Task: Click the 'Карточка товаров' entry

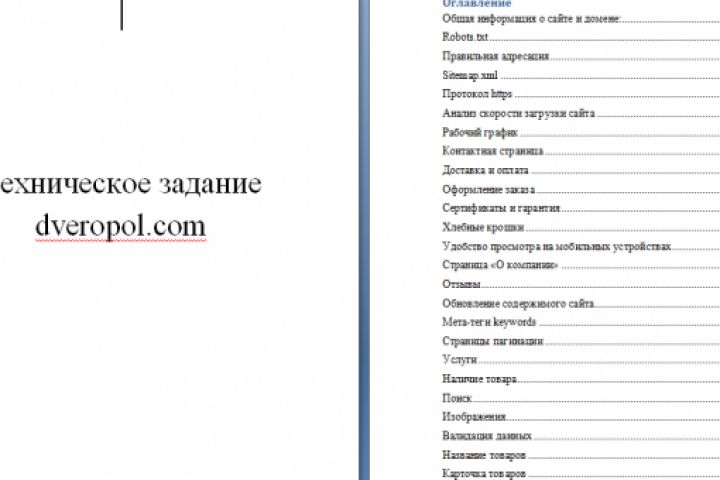Action: 484,474
